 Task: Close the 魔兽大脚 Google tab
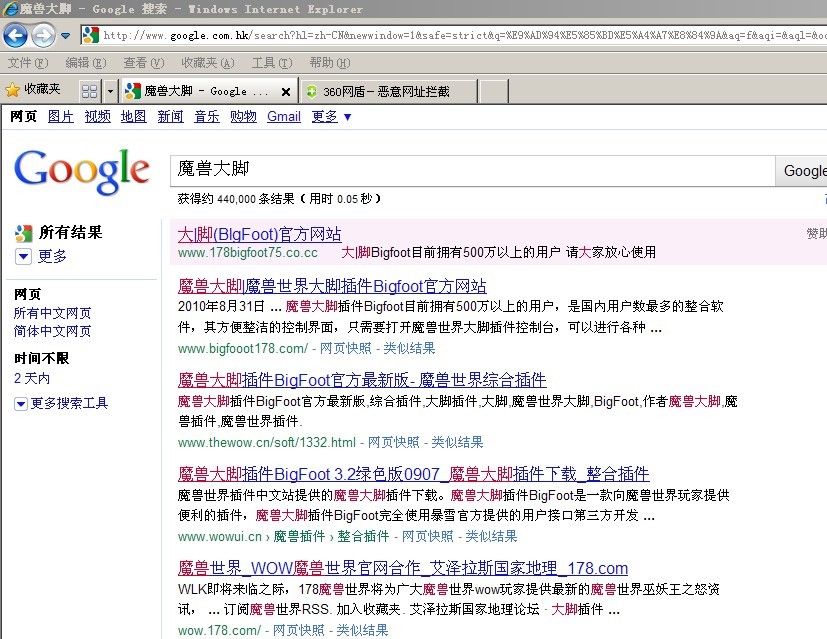point(286,92)
